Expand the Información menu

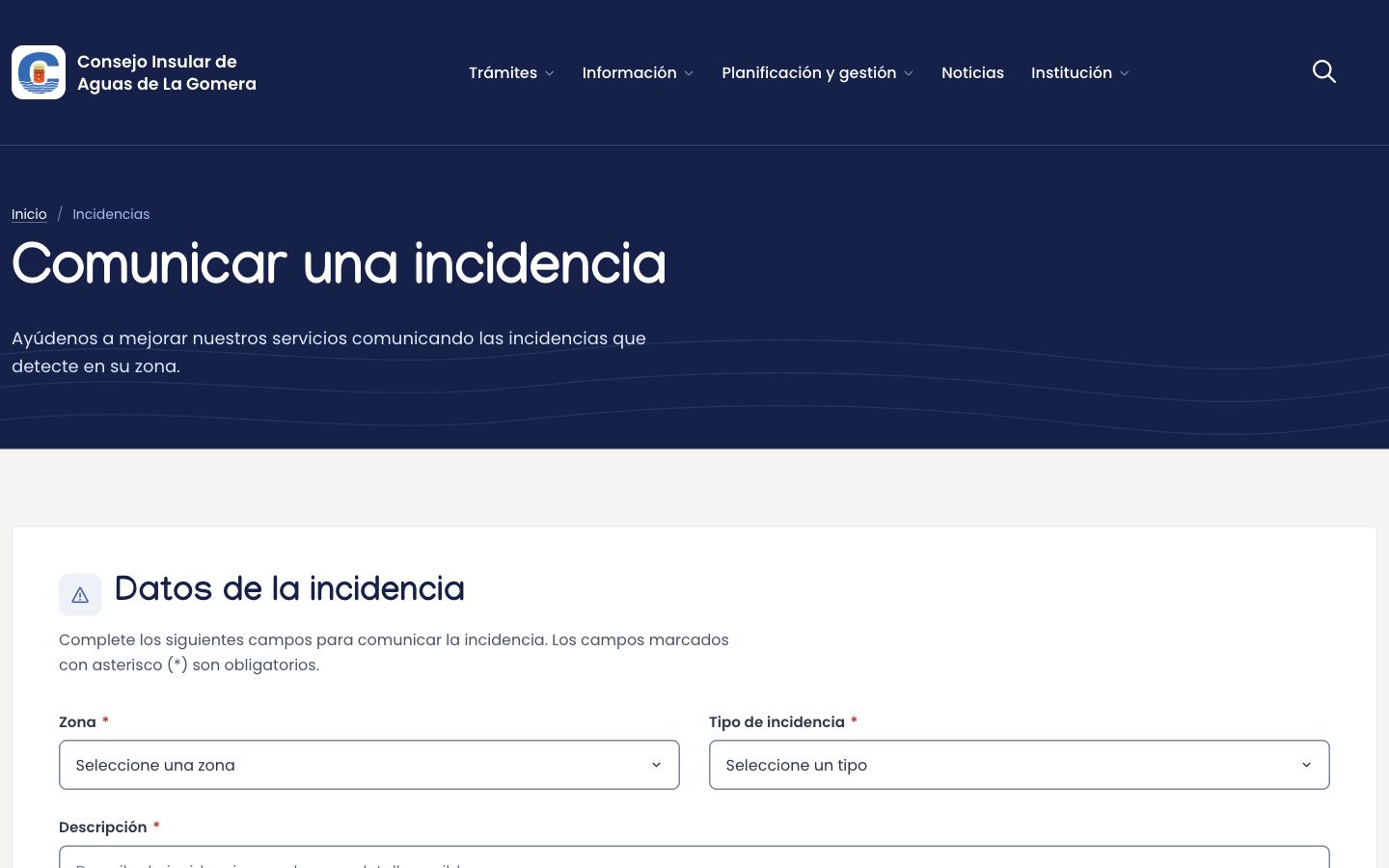[x=638, y=72]
